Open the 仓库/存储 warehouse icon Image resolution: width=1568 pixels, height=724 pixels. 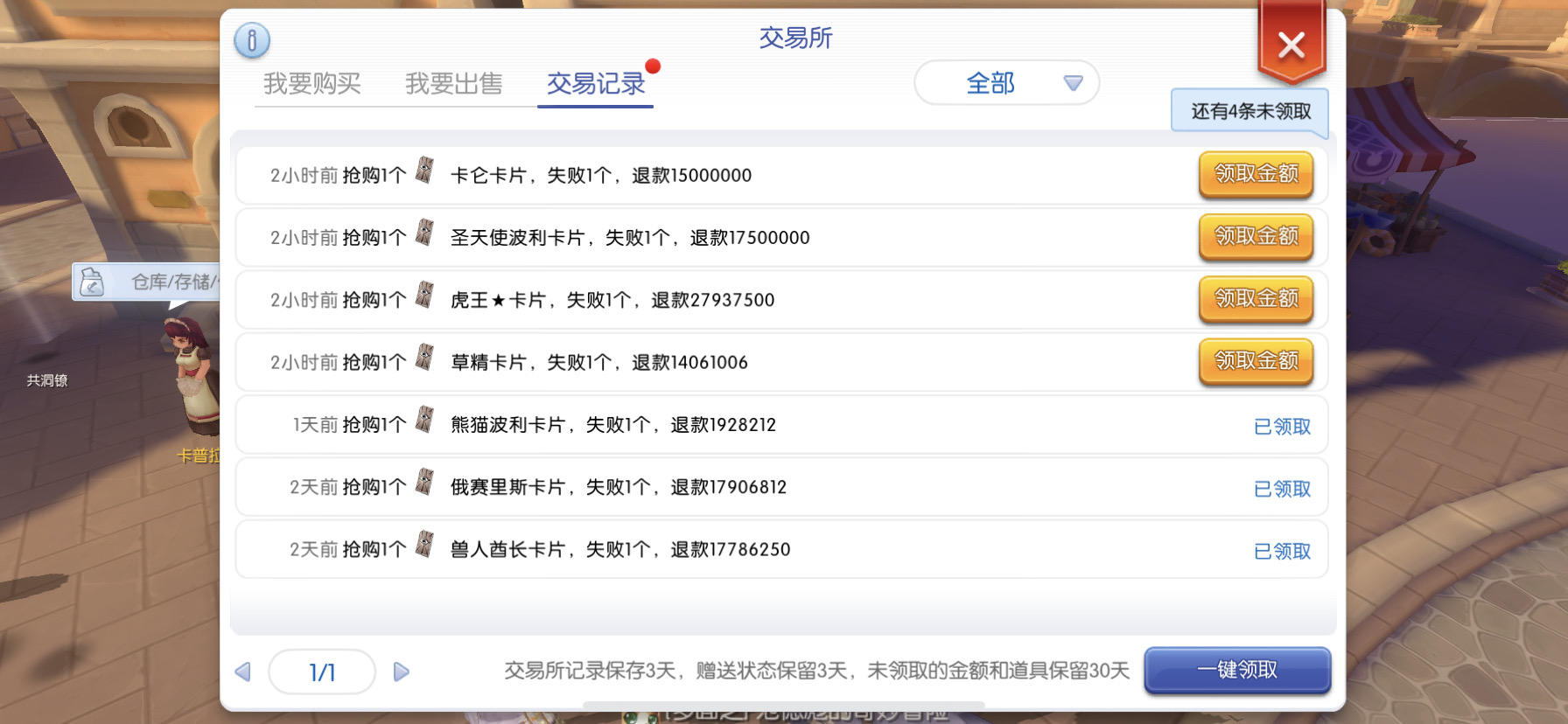pyautogui.click(x=93, y=282)
